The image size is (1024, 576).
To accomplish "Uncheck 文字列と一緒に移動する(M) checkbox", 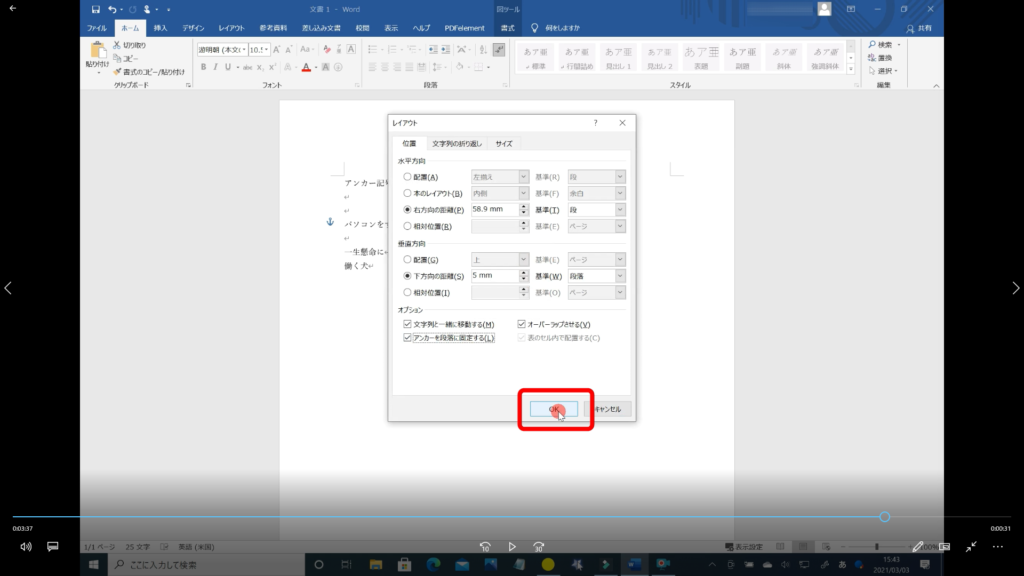I will (x=407, y=324).
